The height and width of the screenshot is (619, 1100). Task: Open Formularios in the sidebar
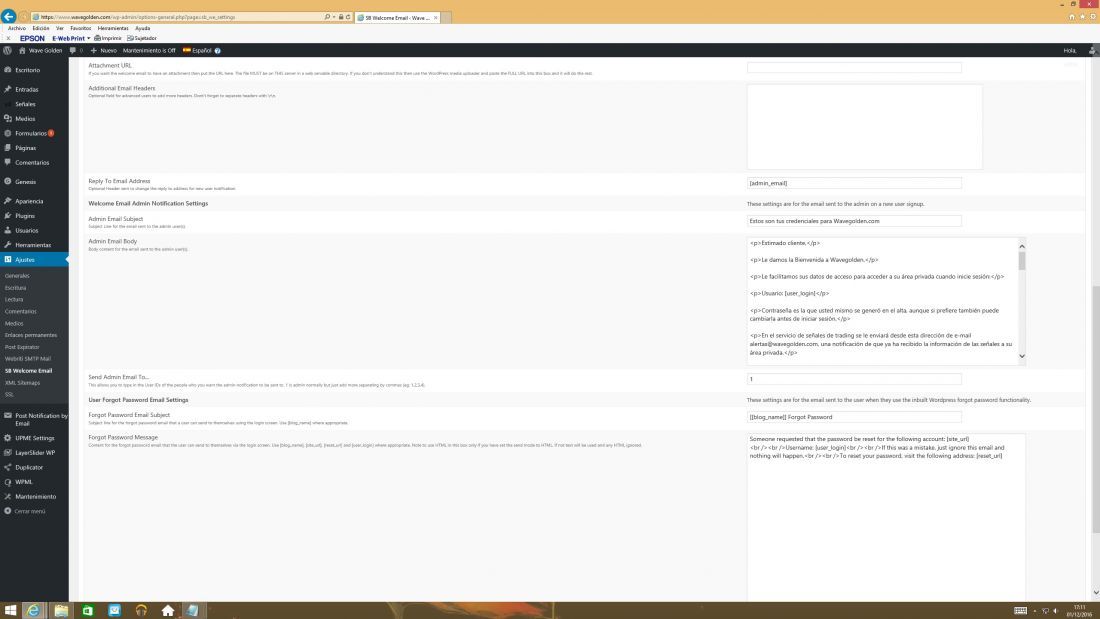[x=31, y=133]
